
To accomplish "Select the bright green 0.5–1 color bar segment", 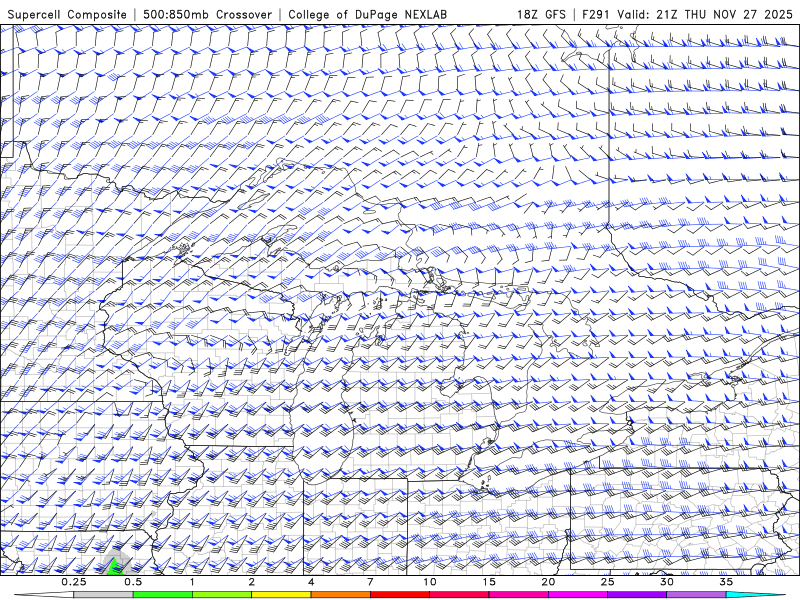I will pos(163,595).
